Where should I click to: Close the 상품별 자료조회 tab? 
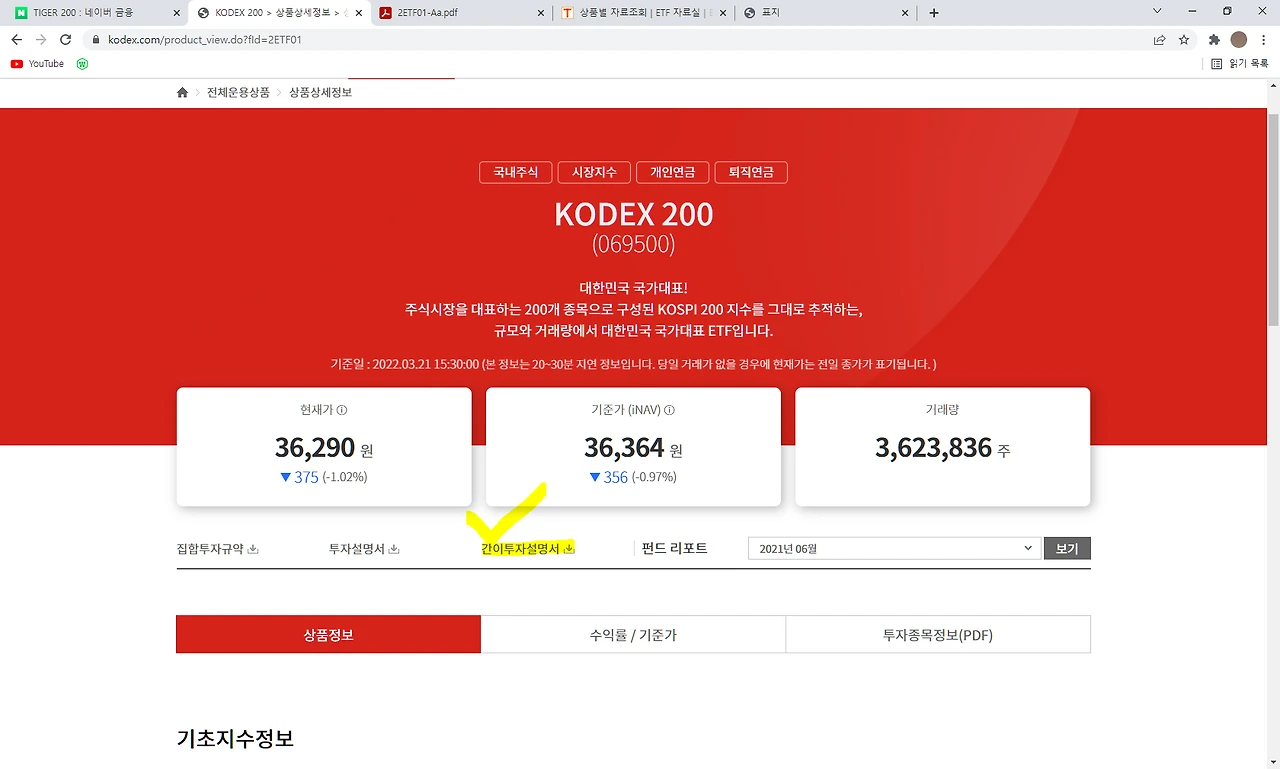click(x=723, y=13)
